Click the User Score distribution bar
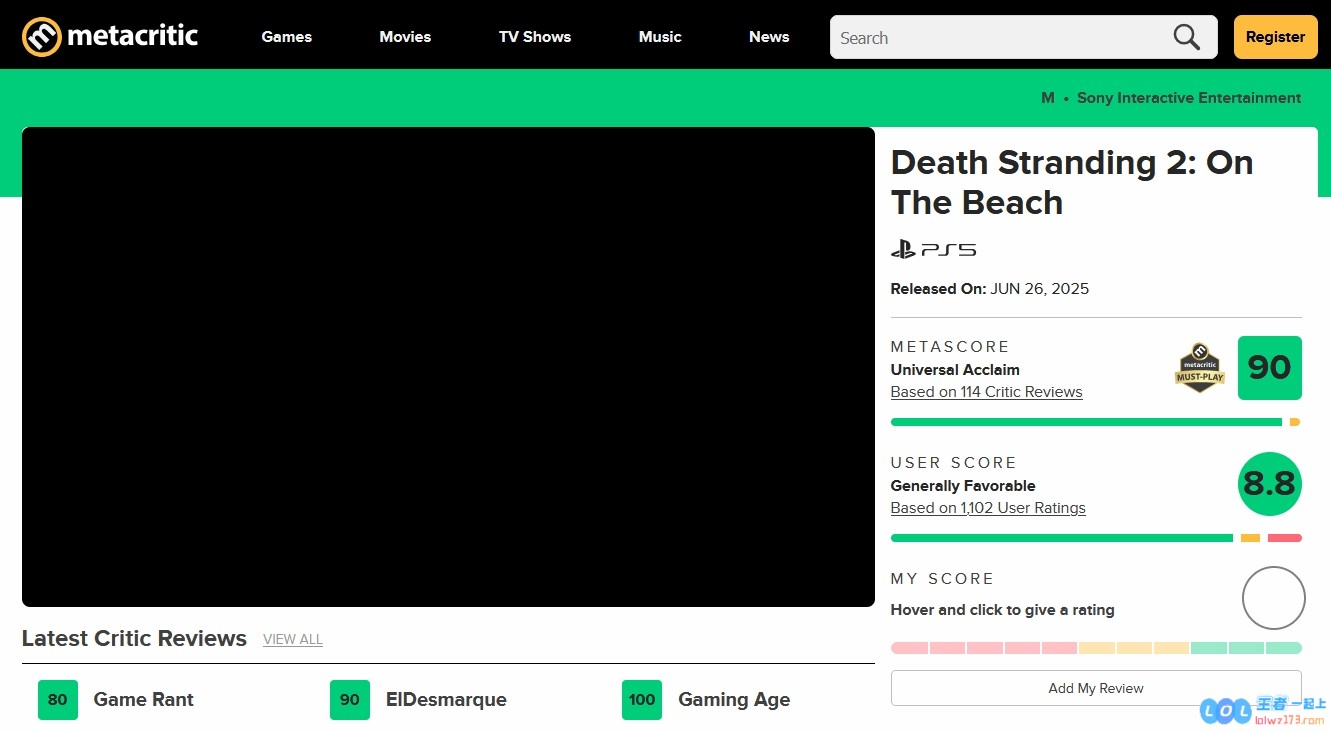 pos(1096,538)
